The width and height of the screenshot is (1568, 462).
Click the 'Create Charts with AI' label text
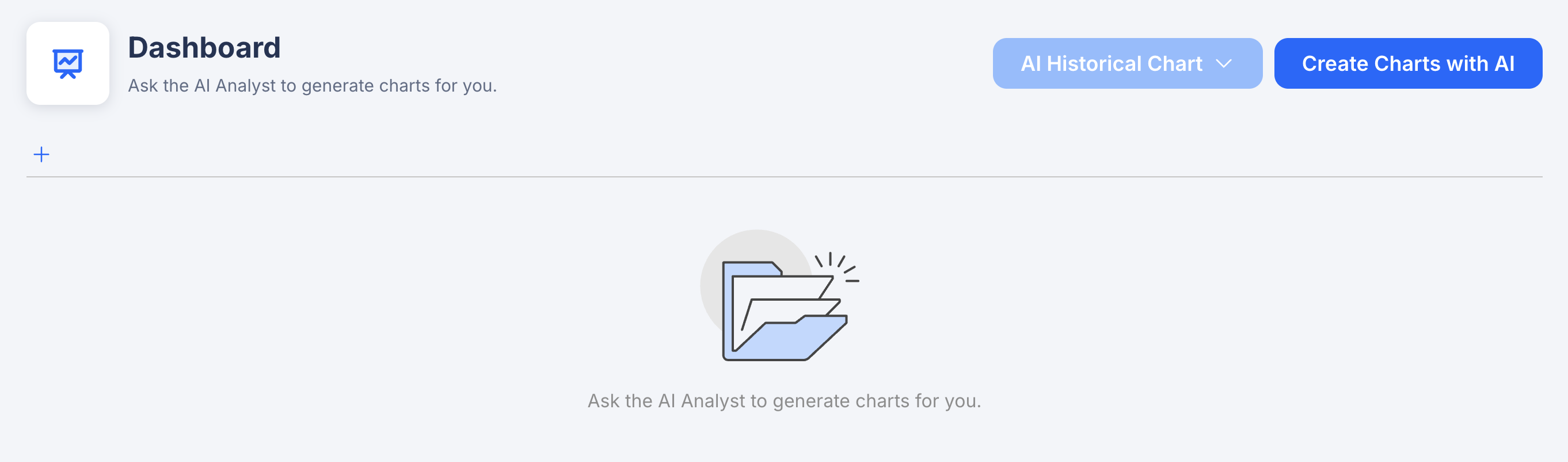(1407, 63)
